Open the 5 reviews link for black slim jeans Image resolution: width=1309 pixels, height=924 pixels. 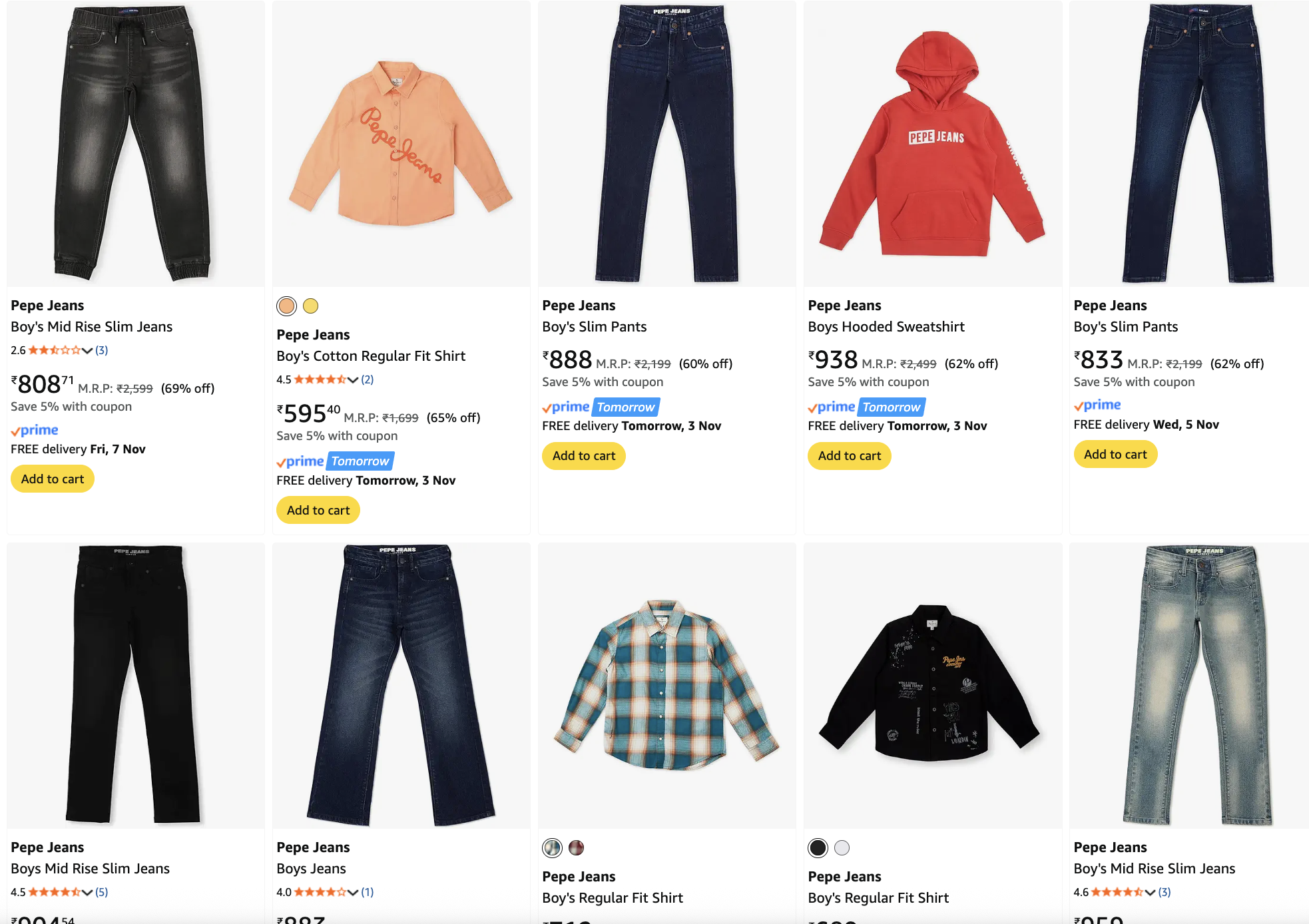[101, 892]
